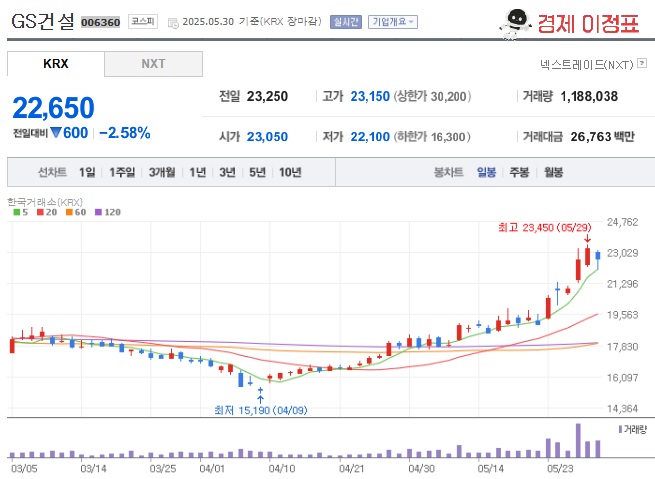Screen dimensions: 655x479
Task: Click the purple 120-day moving average legend
Action: [108, 212]
